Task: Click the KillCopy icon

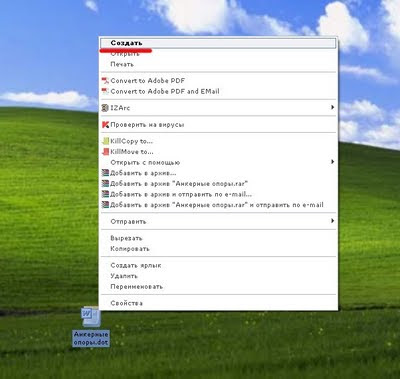Action: click(x=105, y=141)
